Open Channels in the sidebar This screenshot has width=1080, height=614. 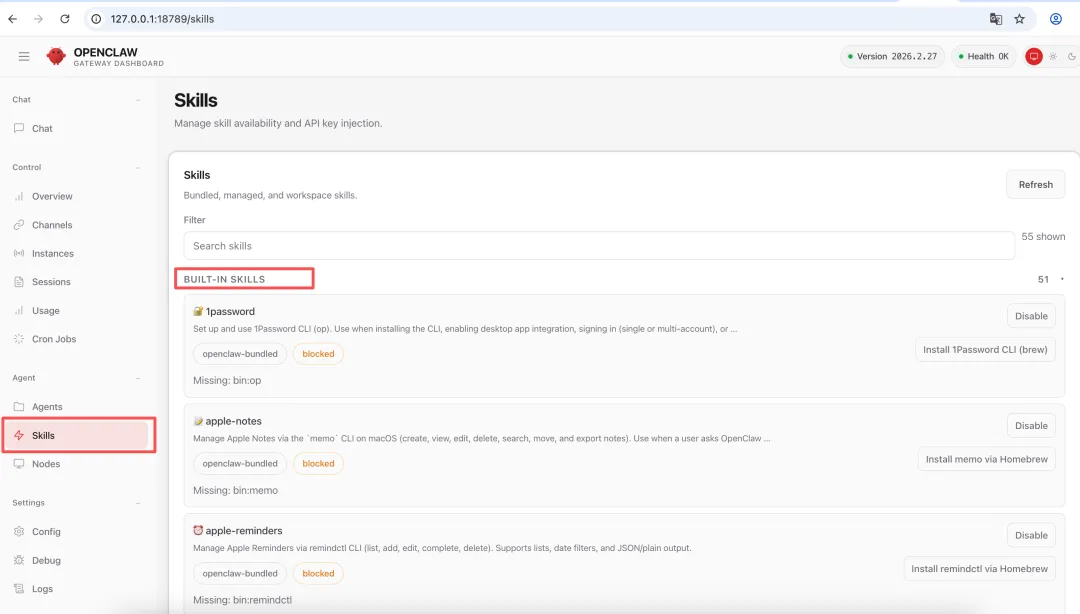pyautogui.click(x=52, y=225)
